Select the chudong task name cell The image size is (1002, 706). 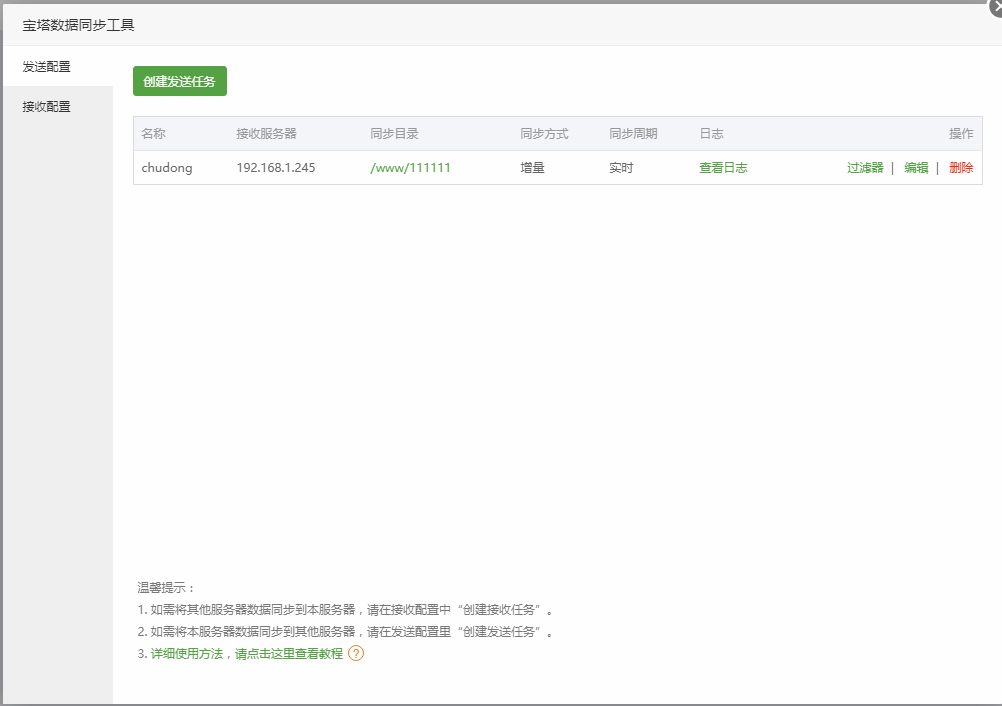click(167, 168)
